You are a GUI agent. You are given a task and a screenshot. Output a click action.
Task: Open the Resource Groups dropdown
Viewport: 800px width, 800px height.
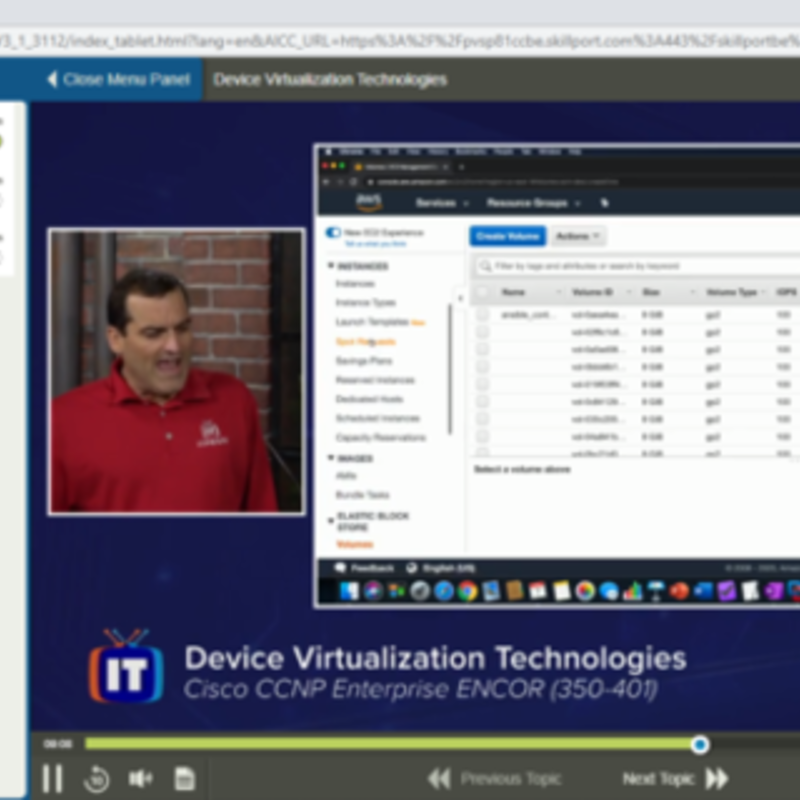(x=533, y=203)
